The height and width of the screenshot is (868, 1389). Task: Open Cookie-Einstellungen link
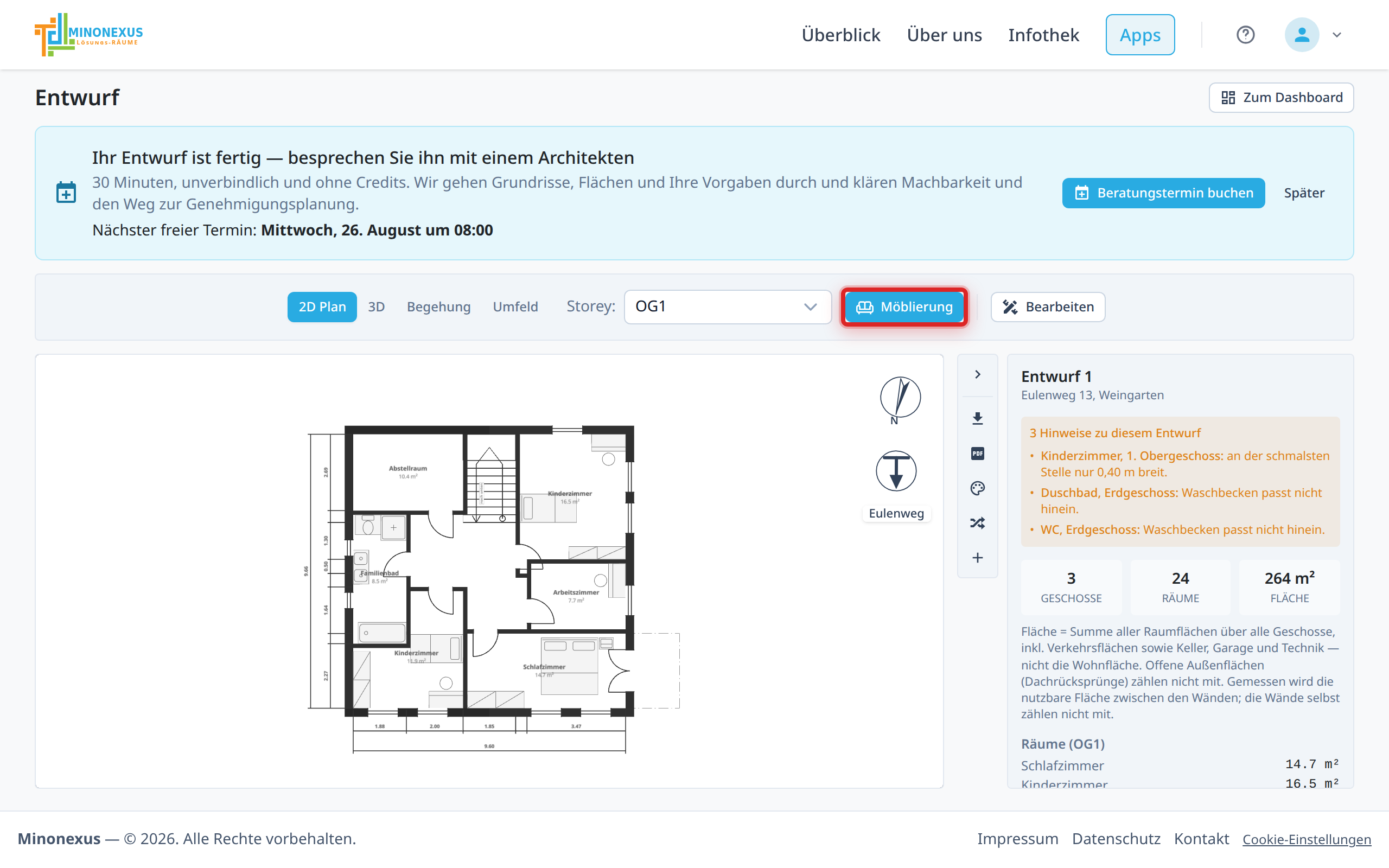(1307, 839)
